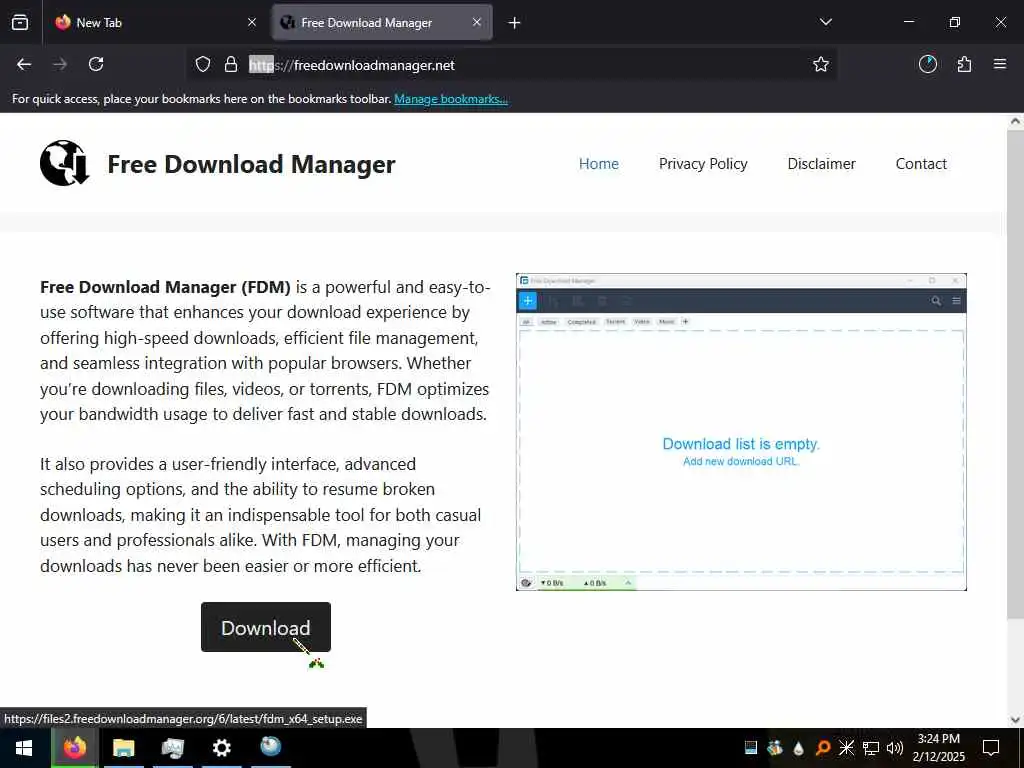Screen dimensions: 1024x768
Task: Open the circular gauge icon in the Firefox toolbar
Action: 928,64
